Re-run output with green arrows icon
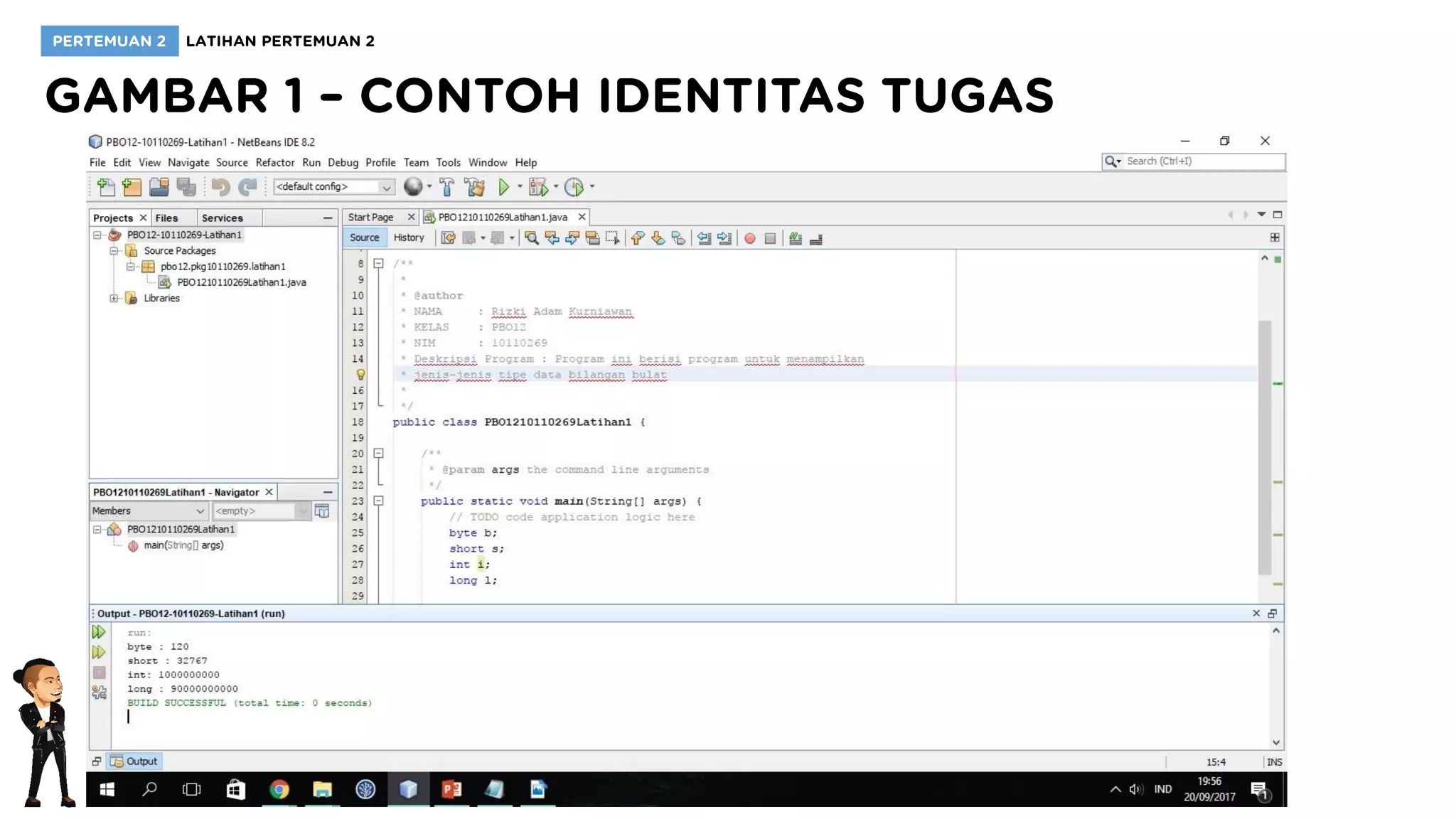Image resolution: width=1456 pixels, height=819 pixels. pos(99,632)
